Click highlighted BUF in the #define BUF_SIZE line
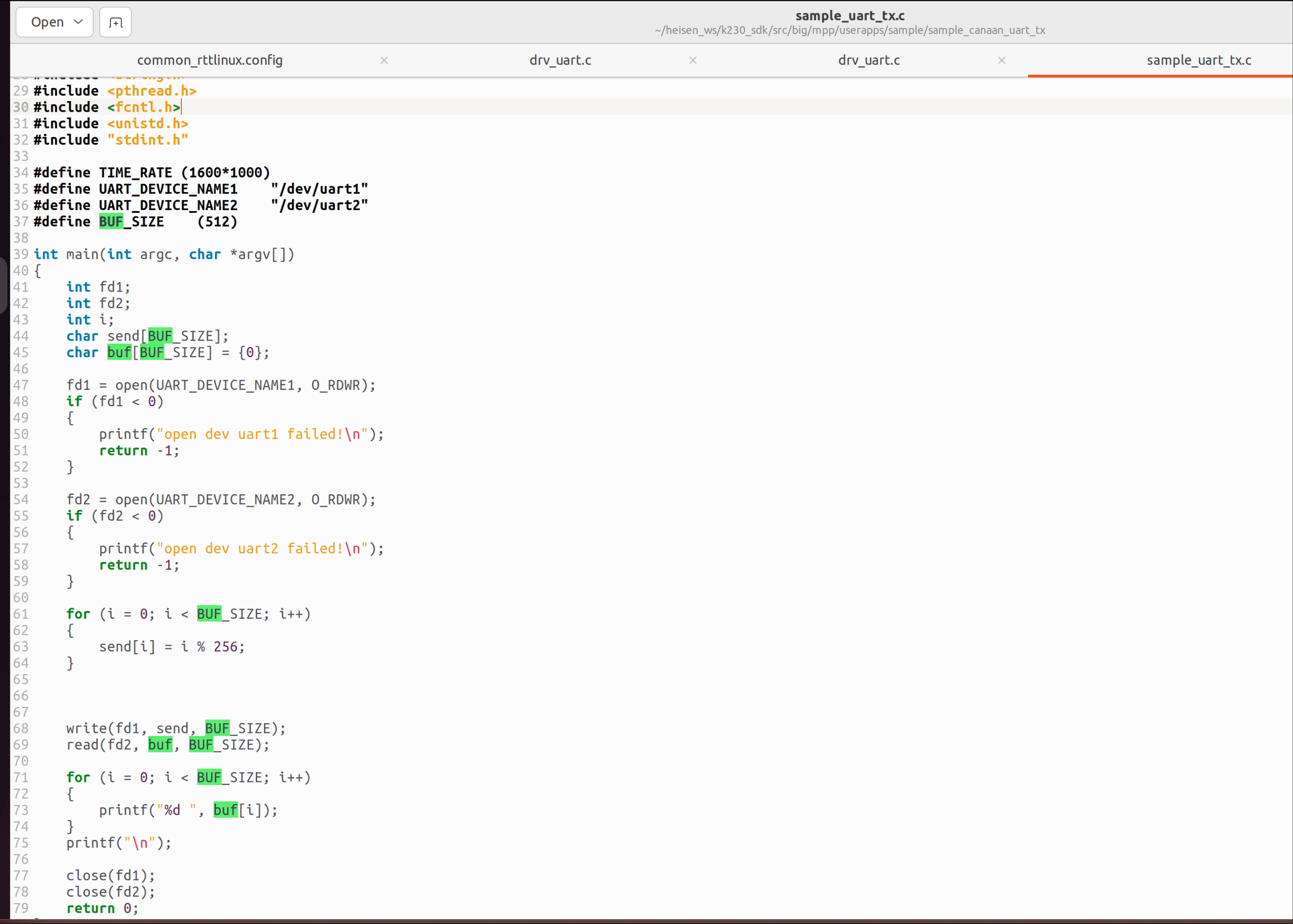1293x924 pixels. click(x=111, y=222)
